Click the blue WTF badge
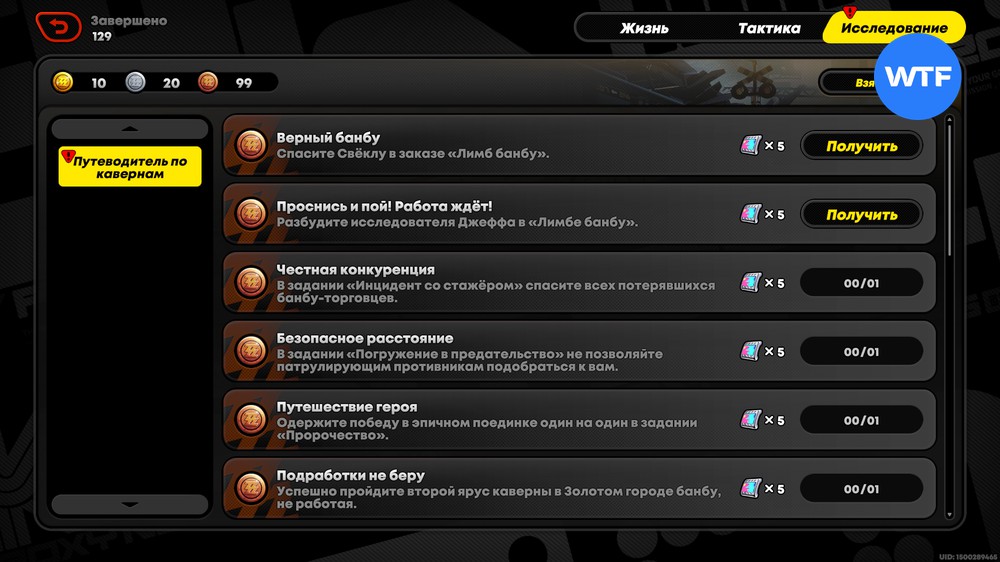Screen dimensions: 1000x562 click(x=918, y=77)
